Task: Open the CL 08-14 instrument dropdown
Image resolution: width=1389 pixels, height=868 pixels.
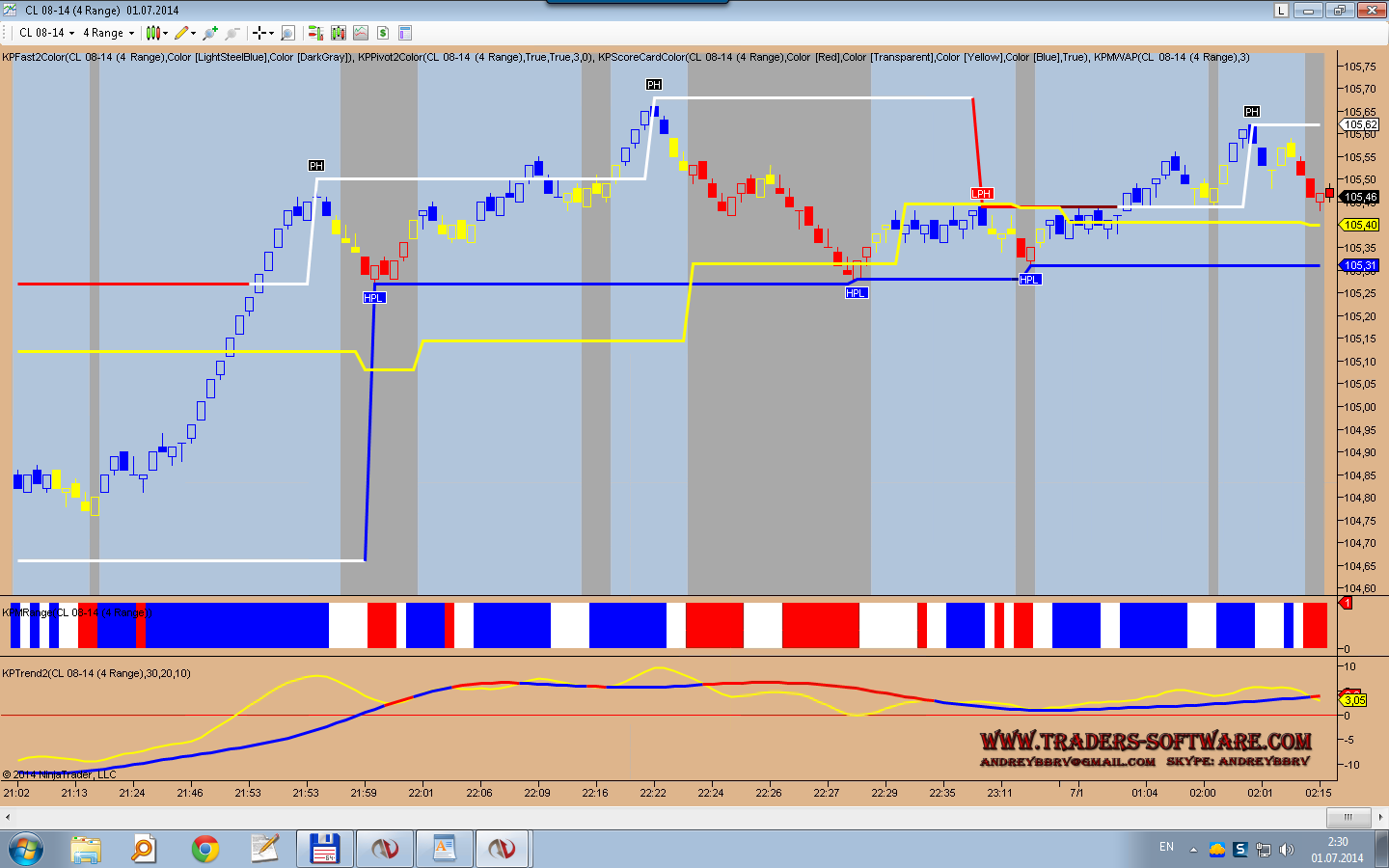Action: coord(46,33)
